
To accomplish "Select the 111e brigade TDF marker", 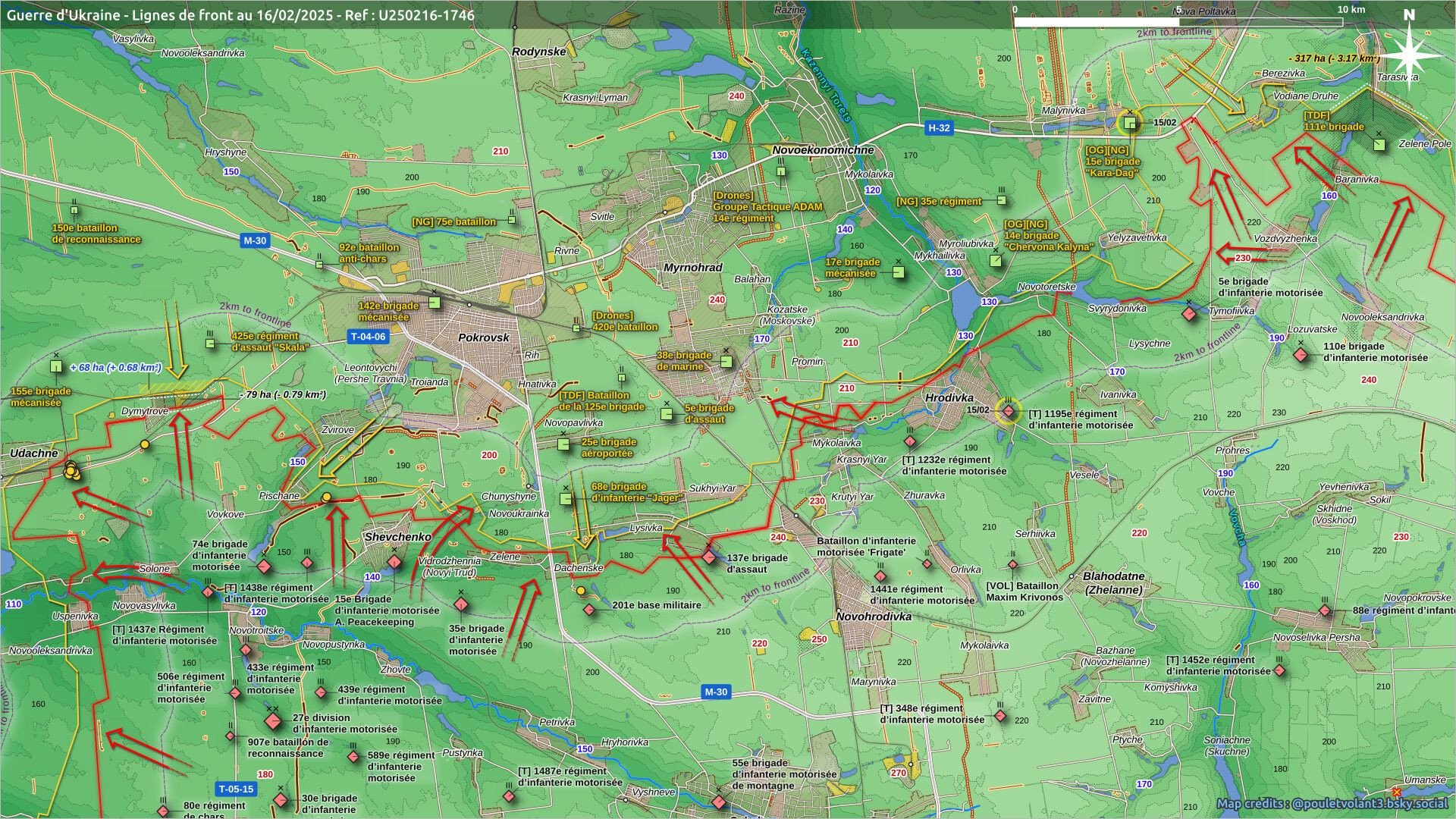I will tap(1379, 144).
